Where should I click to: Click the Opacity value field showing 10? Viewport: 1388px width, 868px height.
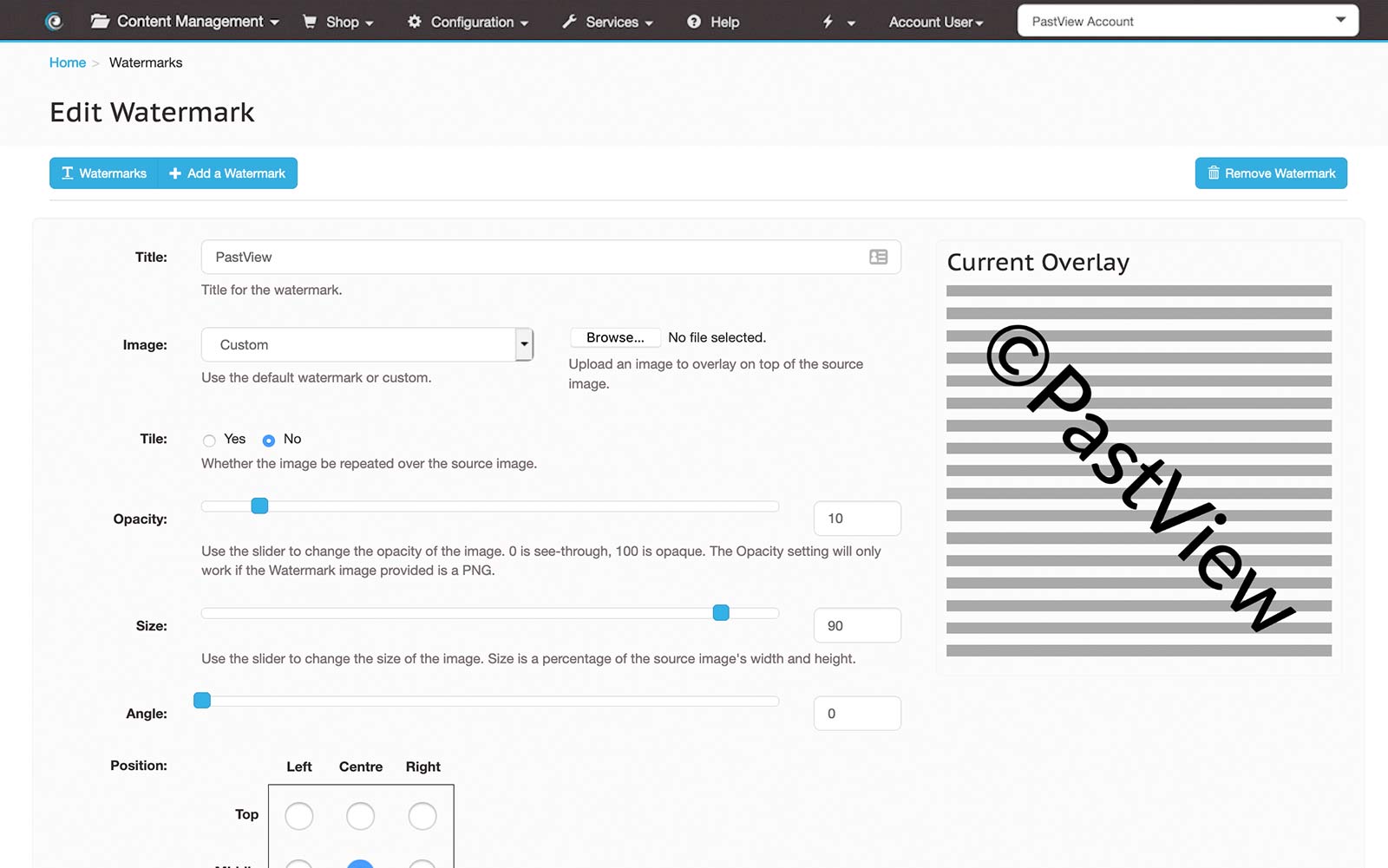857,519
